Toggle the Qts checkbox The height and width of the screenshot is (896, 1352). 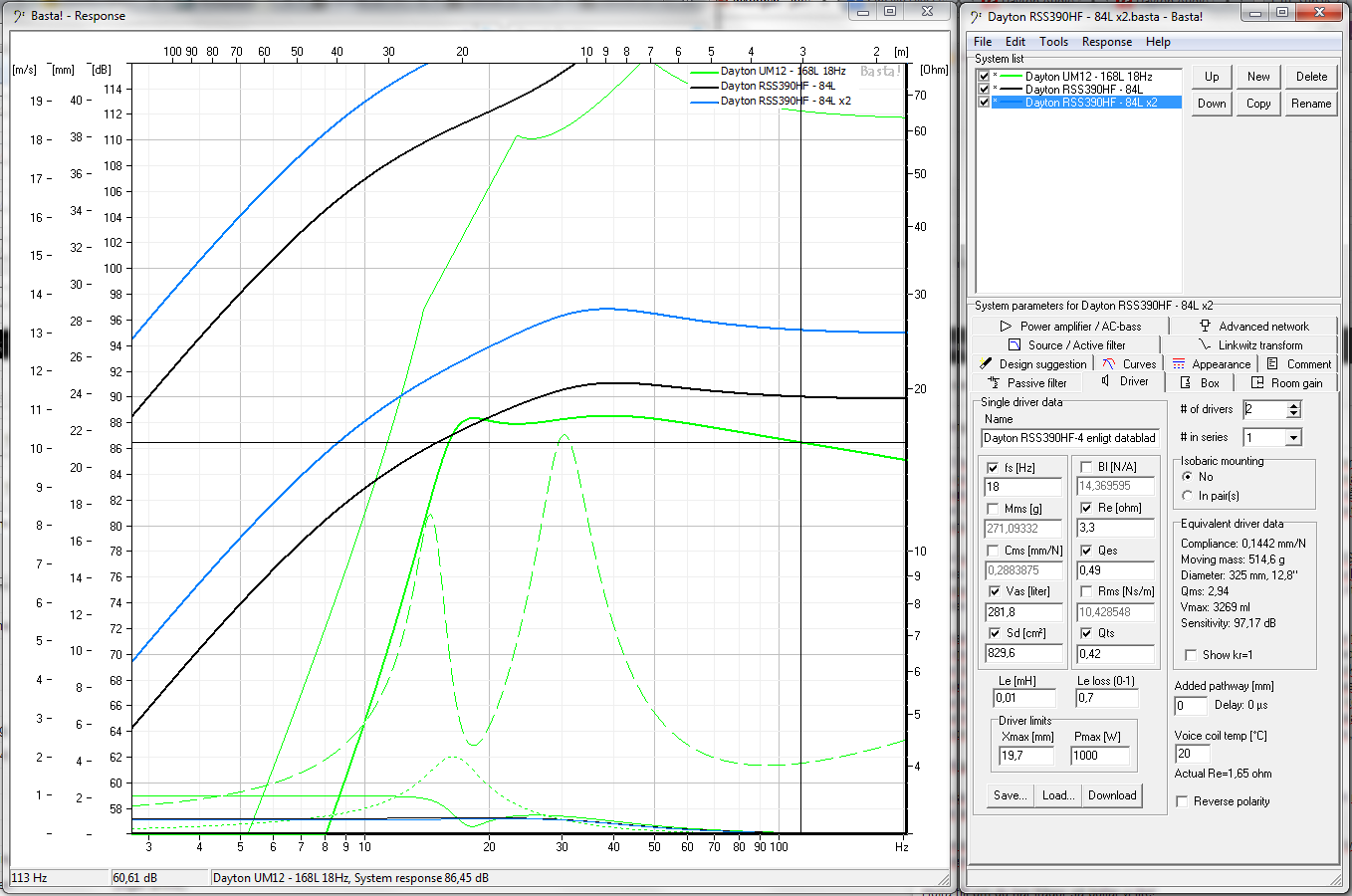point(1086,633)
